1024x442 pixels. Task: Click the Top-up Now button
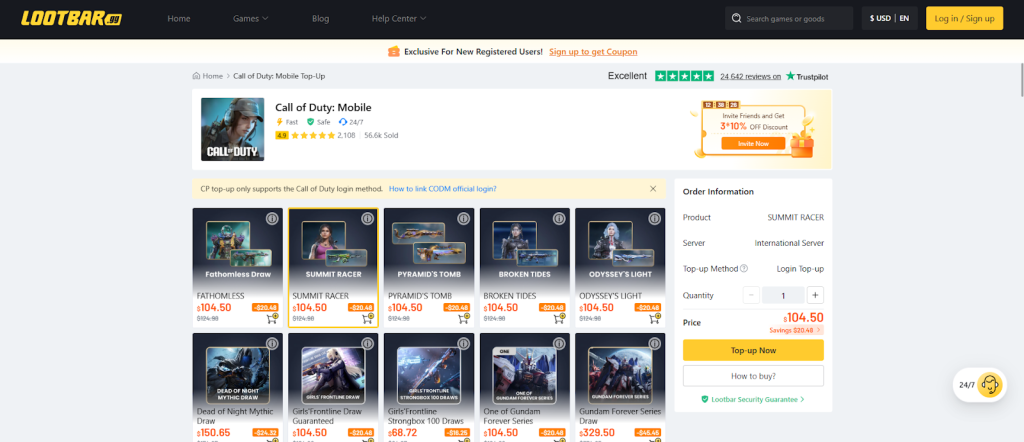pyautogui.click(x=753, y=350)
